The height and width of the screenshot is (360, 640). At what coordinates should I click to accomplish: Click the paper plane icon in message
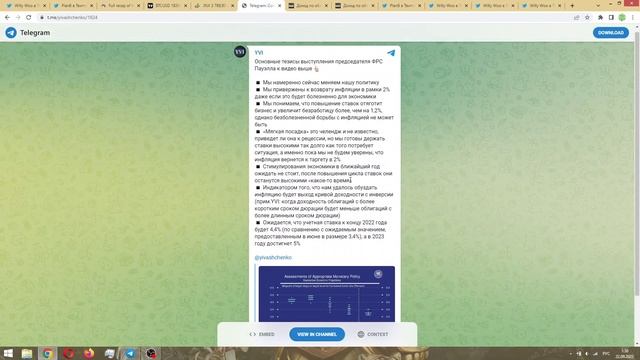coord(391,53)
